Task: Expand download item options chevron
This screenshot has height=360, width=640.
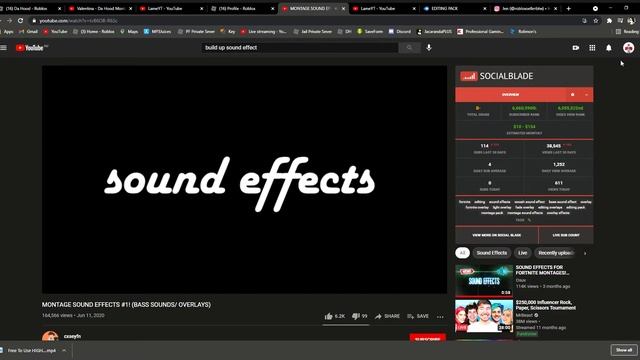Action: pyautogui.click(x=64, y=350)
